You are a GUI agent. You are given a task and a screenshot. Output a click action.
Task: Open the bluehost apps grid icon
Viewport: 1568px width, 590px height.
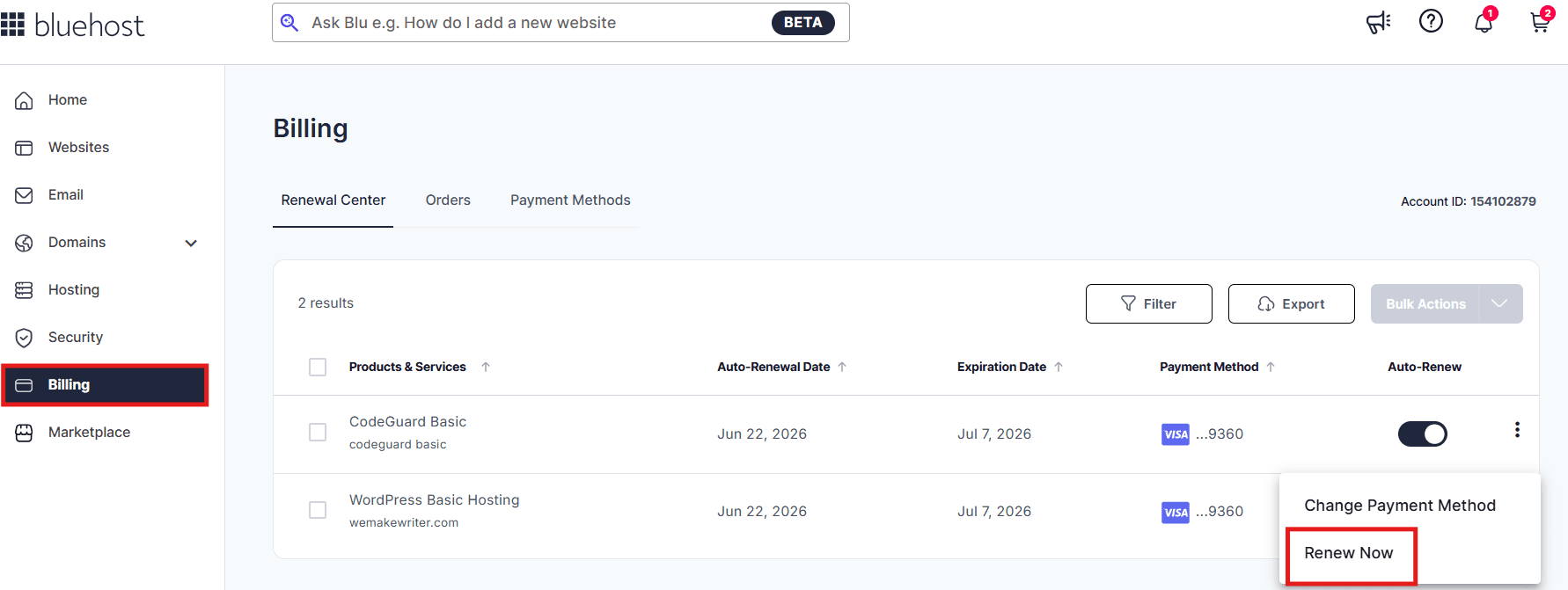[x=12, y=25]
